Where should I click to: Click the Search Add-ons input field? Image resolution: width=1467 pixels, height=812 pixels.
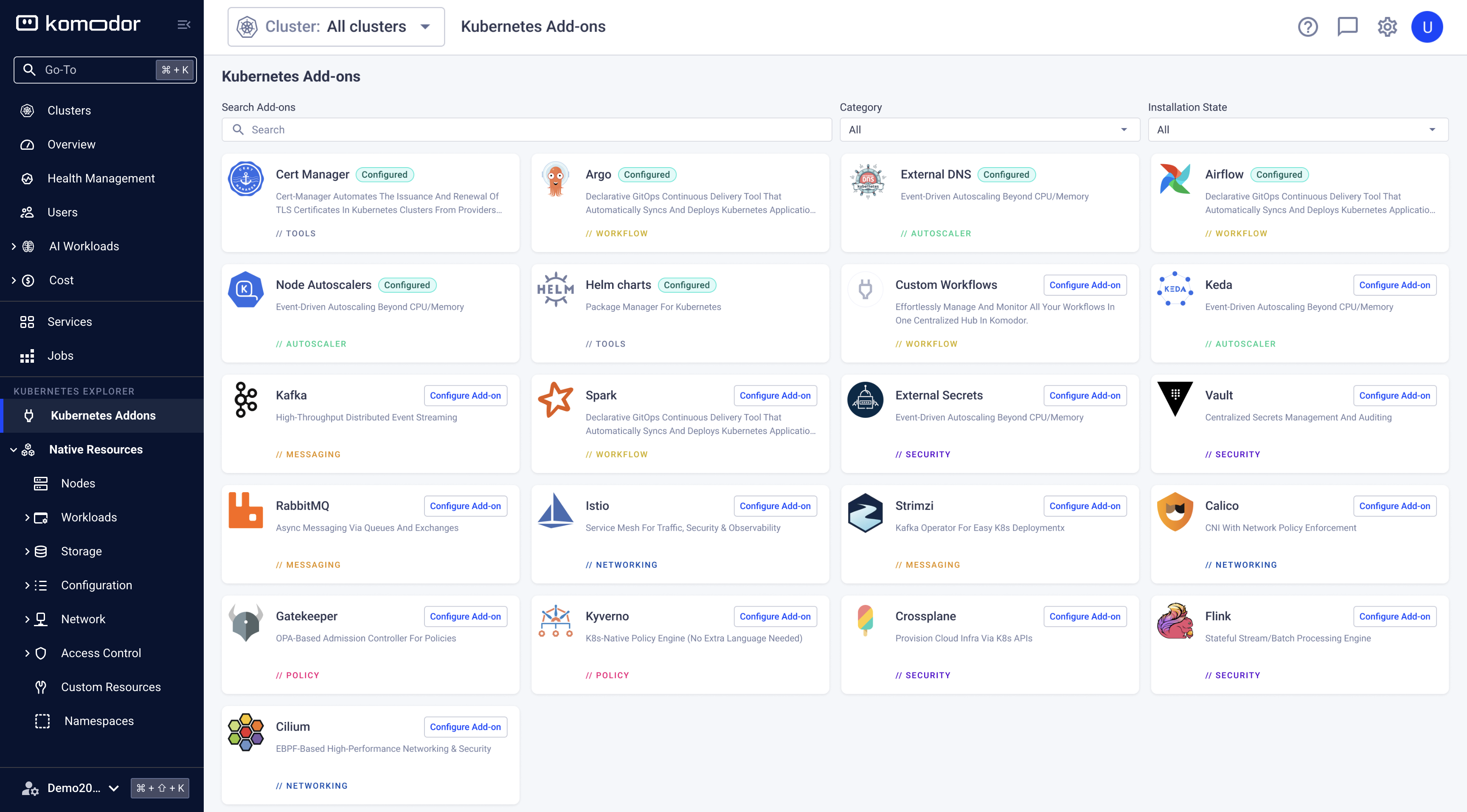[x=526, y=130]
